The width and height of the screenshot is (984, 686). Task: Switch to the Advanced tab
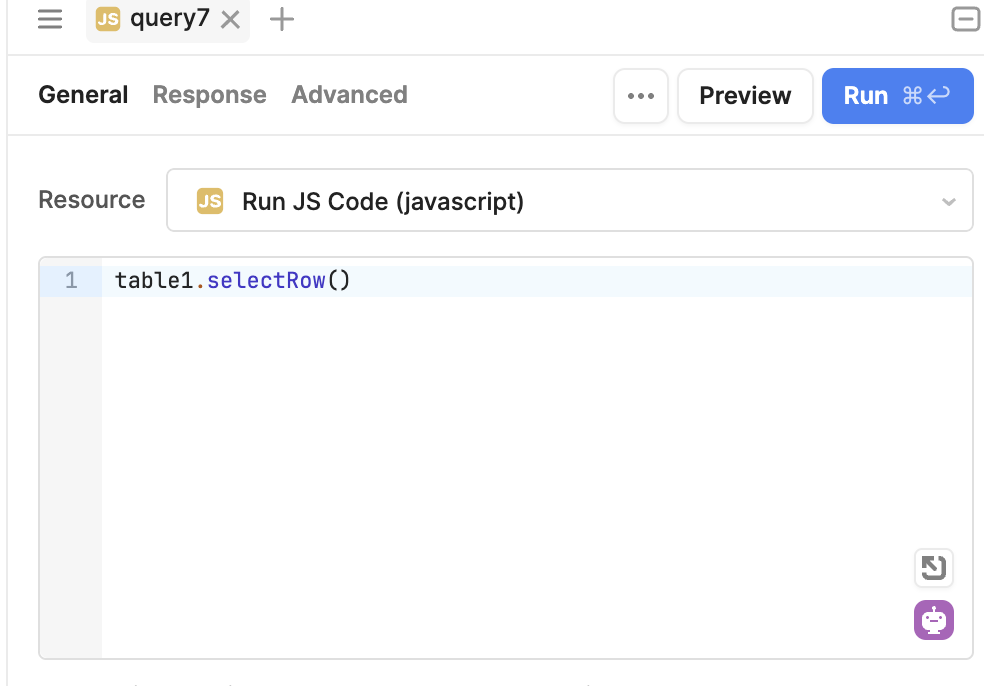coord(349,95)
